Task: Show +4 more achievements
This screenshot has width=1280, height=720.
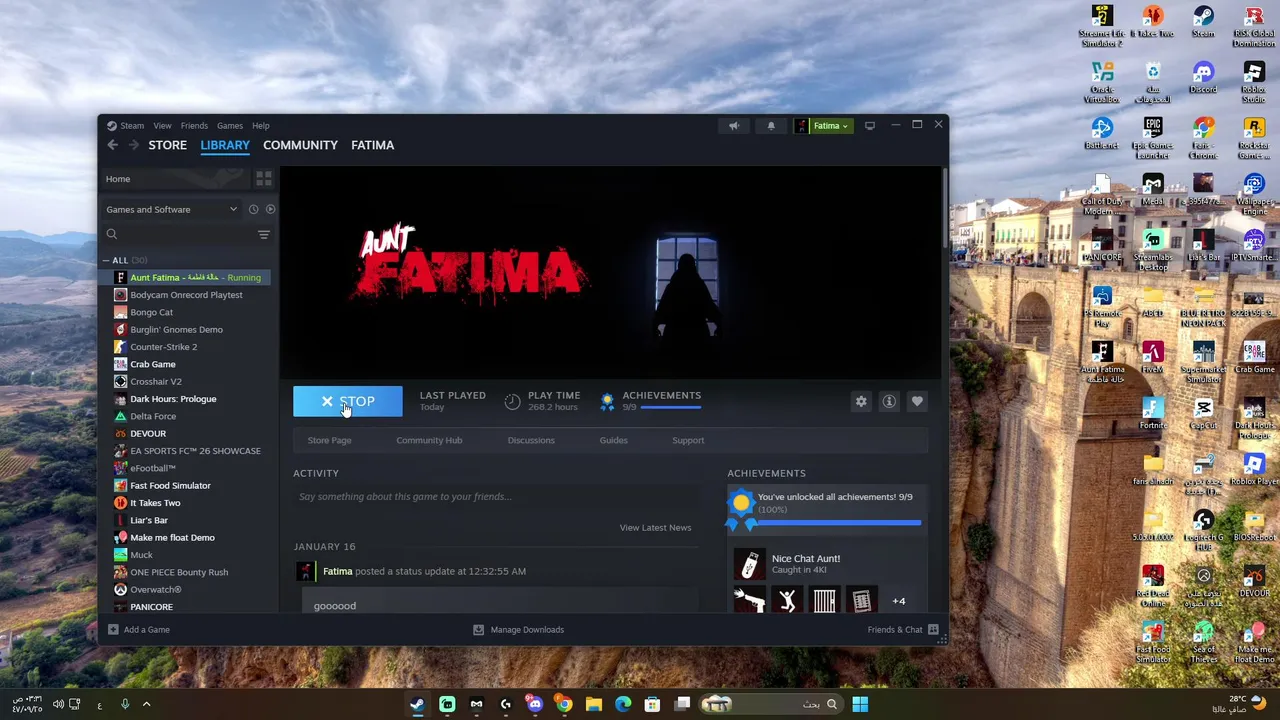Action: [x=898, y=601]
